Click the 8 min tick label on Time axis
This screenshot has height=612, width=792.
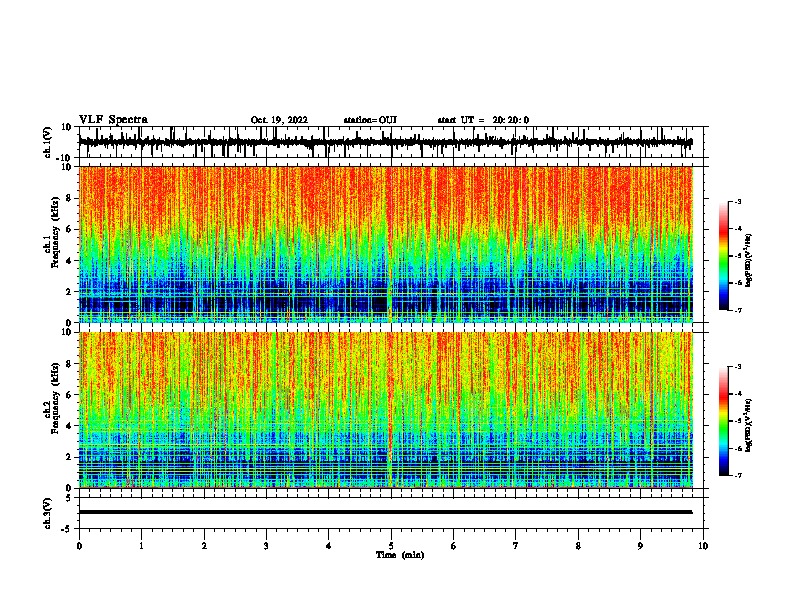[x=578, y=546]
